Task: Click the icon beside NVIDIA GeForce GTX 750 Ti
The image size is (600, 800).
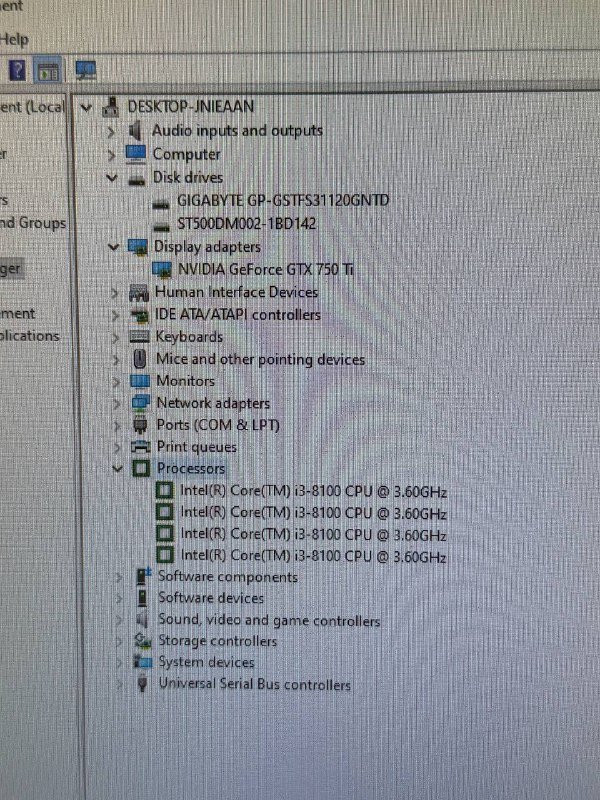Action: pos(162,270)
